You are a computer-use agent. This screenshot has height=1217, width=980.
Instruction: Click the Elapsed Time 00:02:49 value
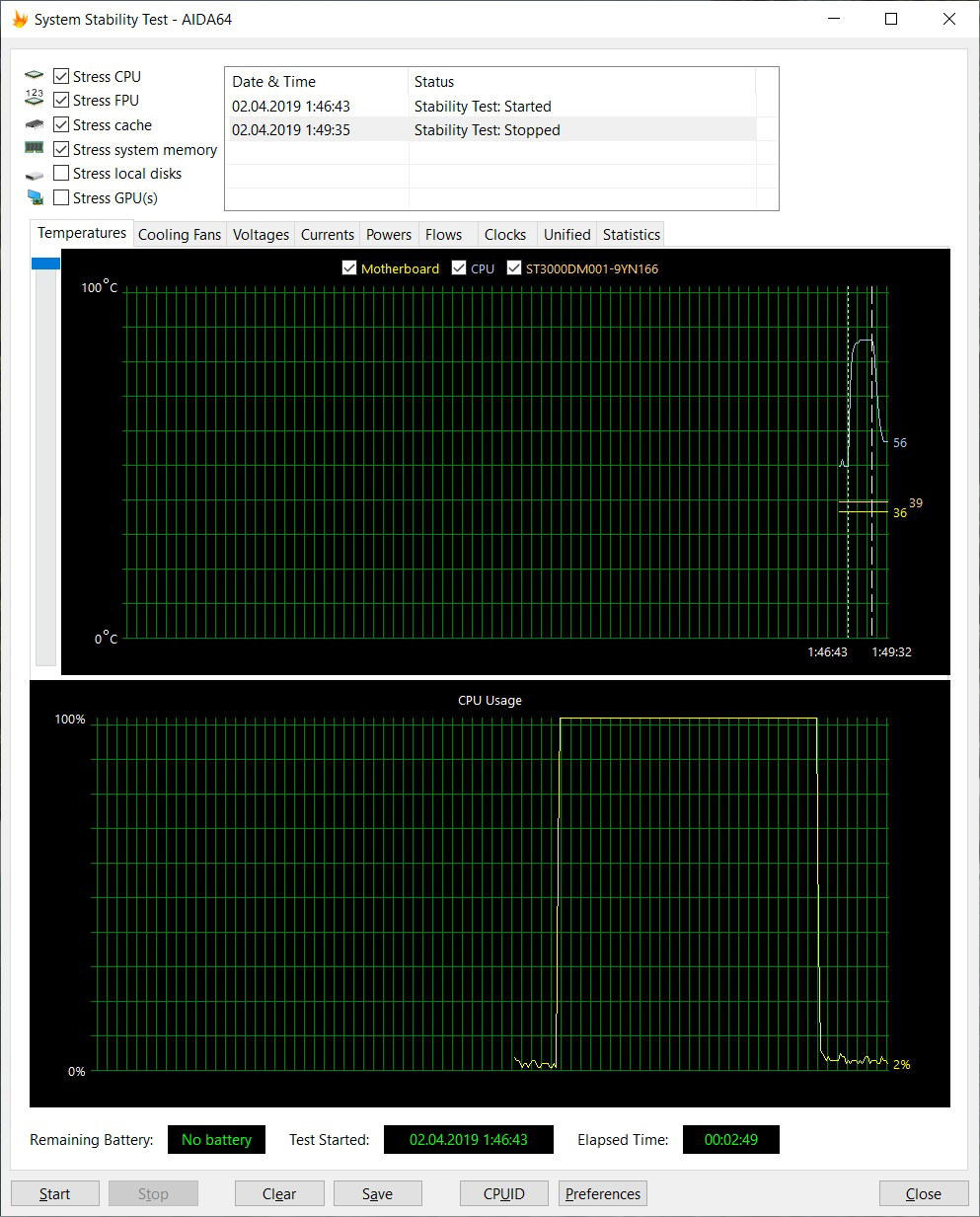pyautogui.click(x=731, y=1139)
